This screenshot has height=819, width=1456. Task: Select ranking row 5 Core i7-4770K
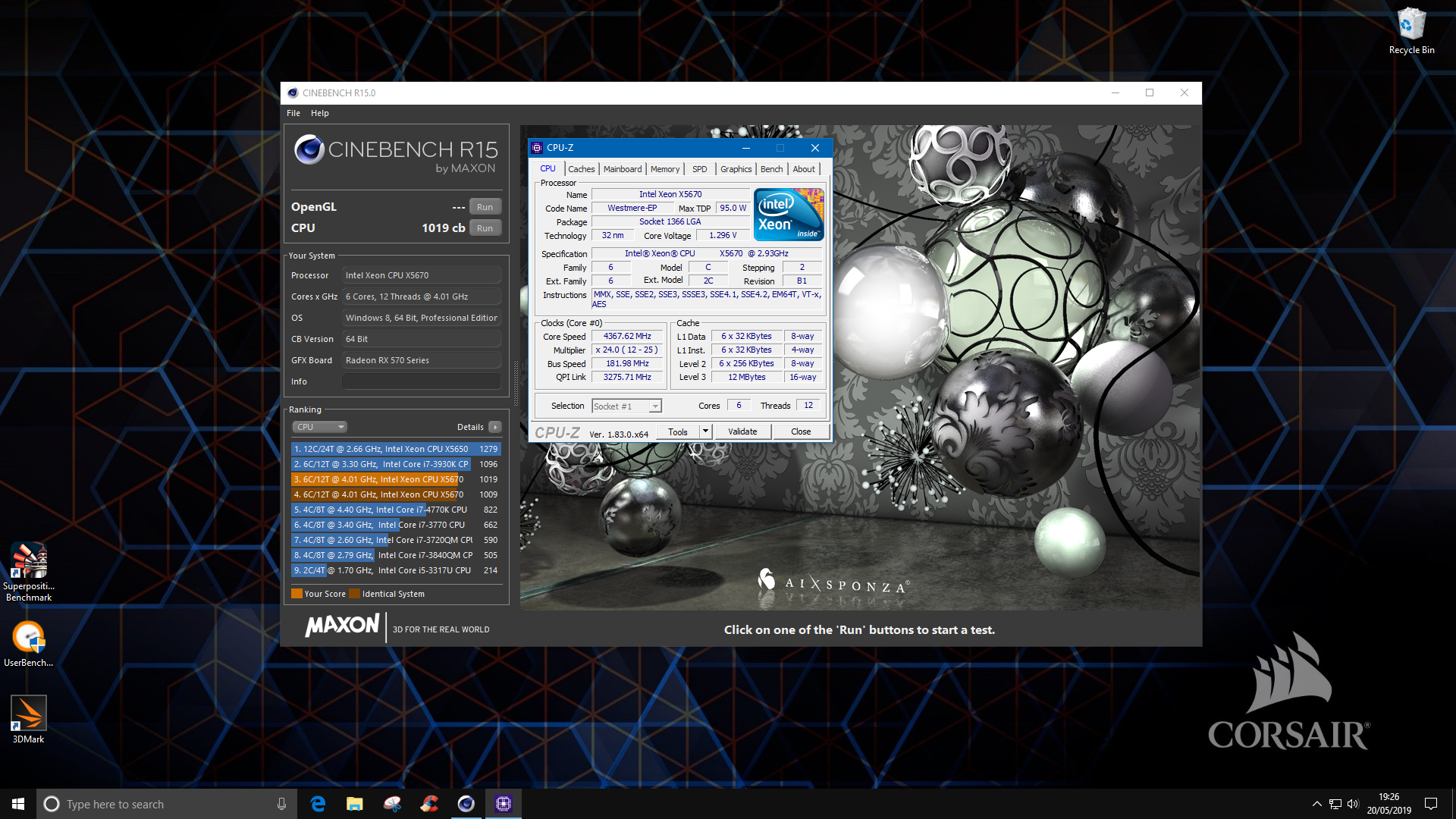[395, 510]
